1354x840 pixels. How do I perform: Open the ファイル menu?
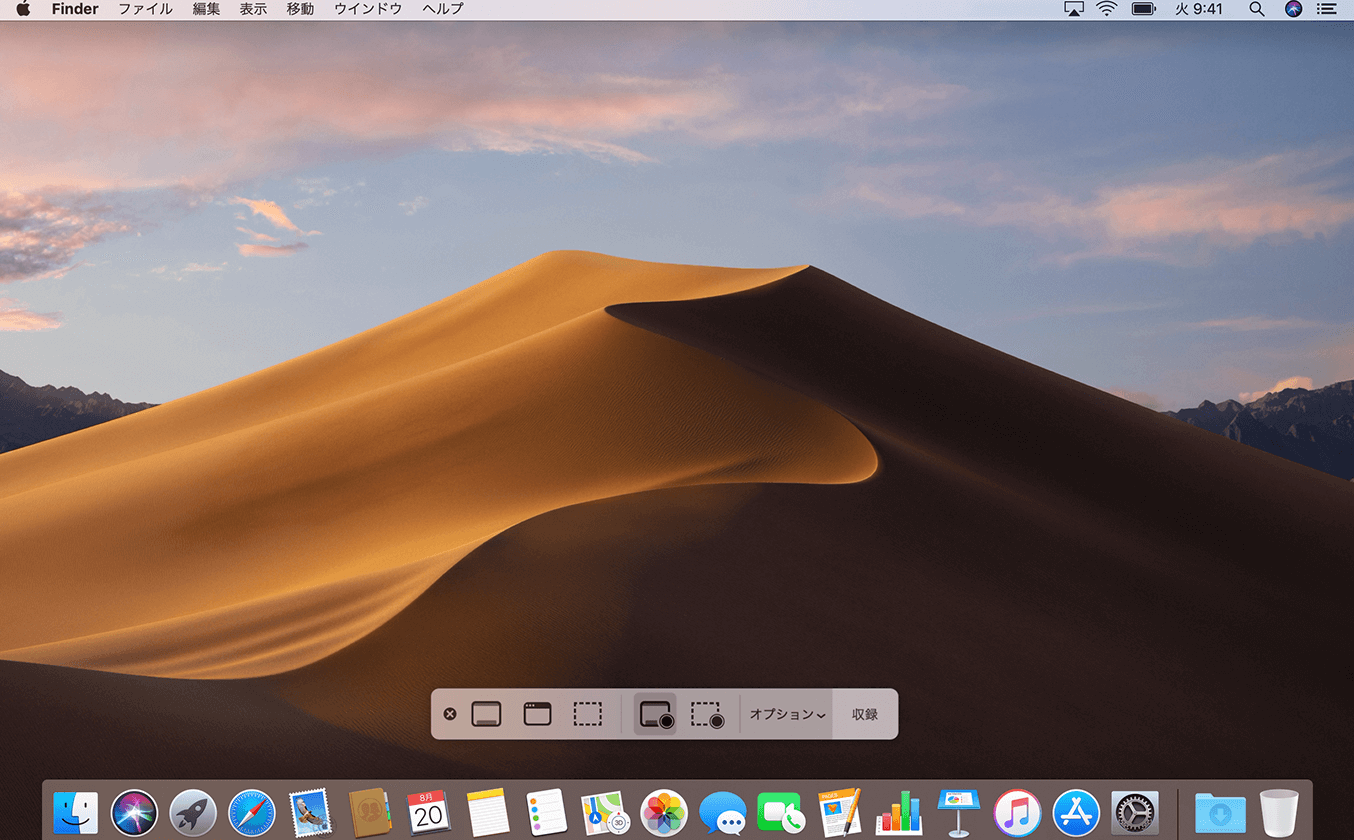[145, 9]
